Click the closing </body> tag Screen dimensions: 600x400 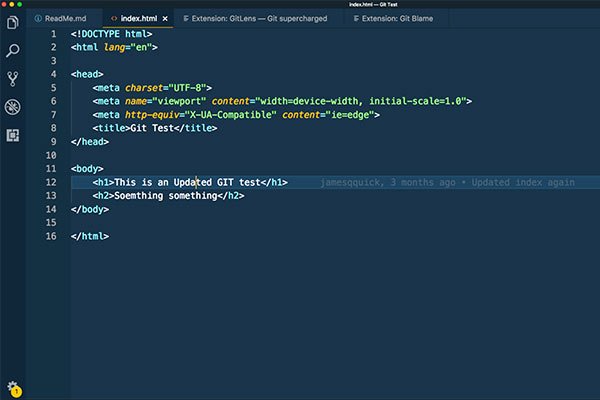click(90, 209)
